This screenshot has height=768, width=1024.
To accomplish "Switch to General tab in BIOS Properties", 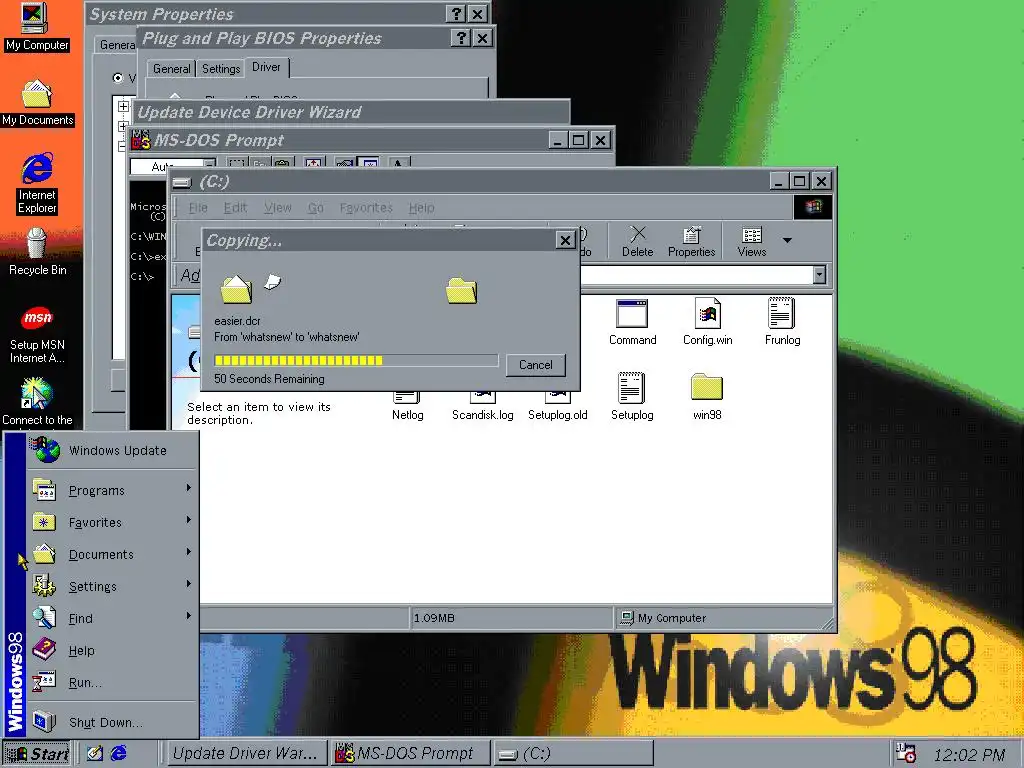I will [171, 69].
